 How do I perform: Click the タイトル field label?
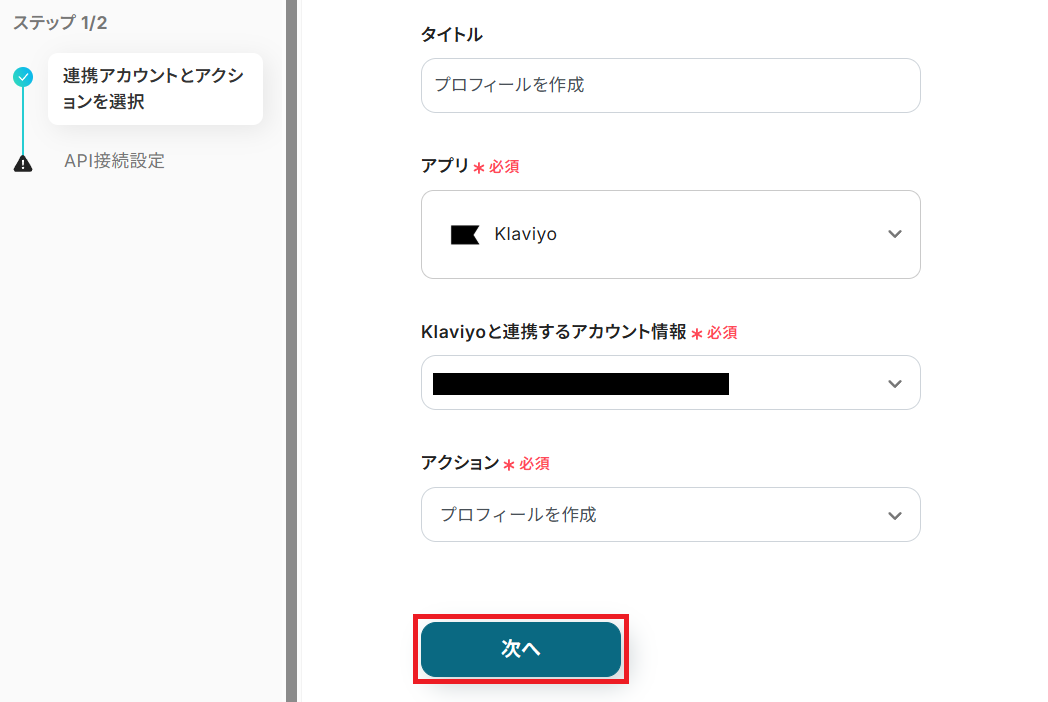click(452, 35)
